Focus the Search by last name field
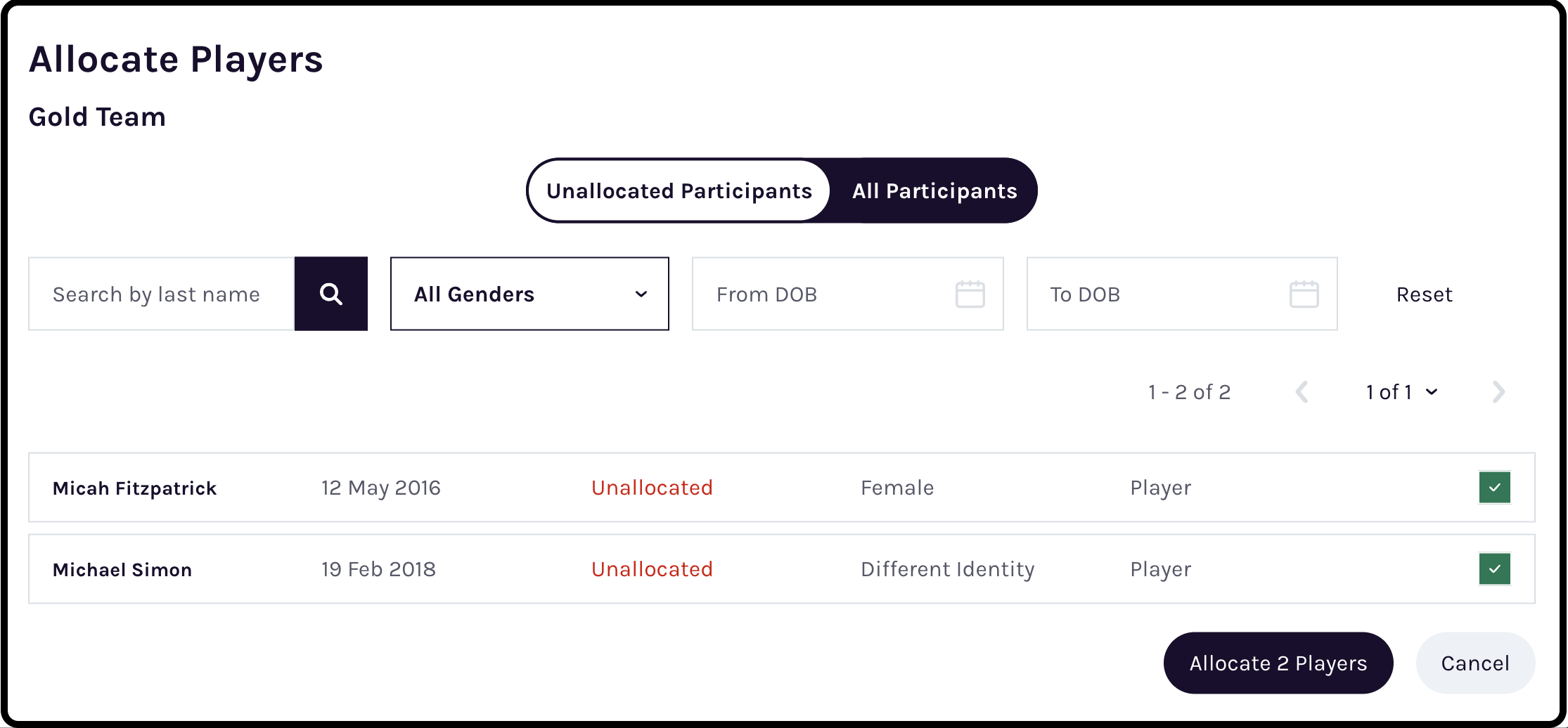The height and width of the screenshot is (728, 1568). 162,294
